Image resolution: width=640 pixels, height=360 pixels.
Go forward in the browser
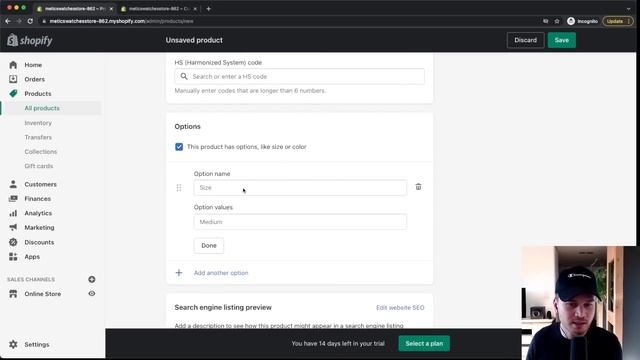pos(19,21)
